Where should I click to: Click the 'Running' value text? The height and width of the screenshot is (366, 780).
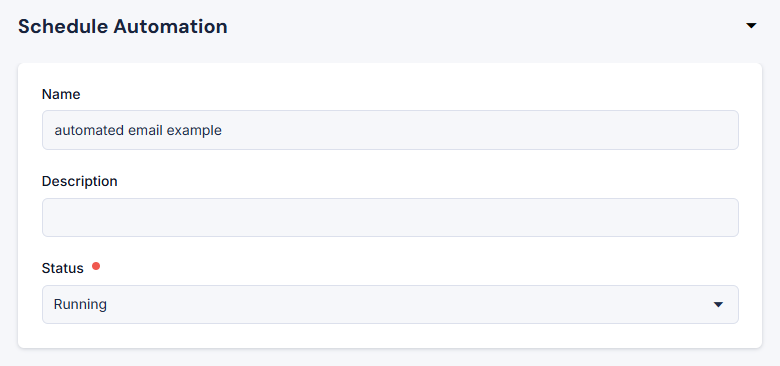click(x=80, y=304)
